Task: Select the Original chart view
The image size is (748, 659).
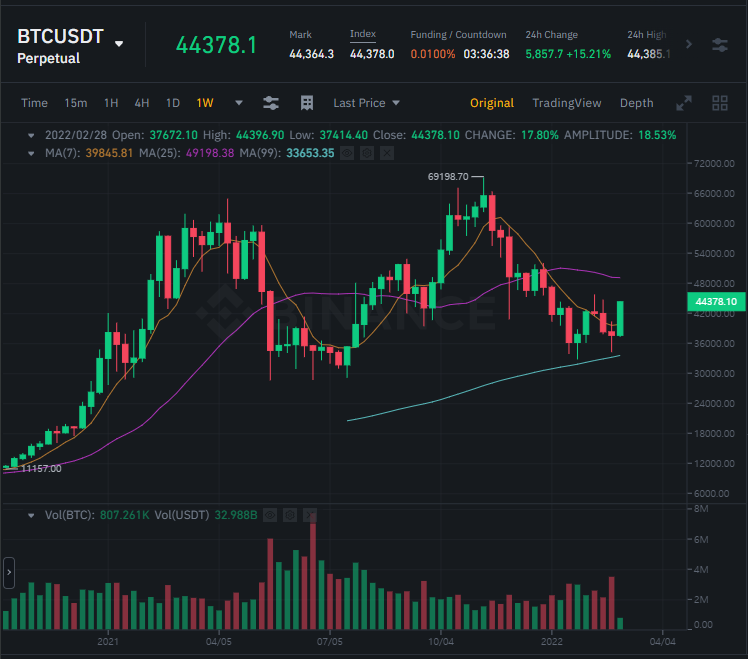Action: 492,103
